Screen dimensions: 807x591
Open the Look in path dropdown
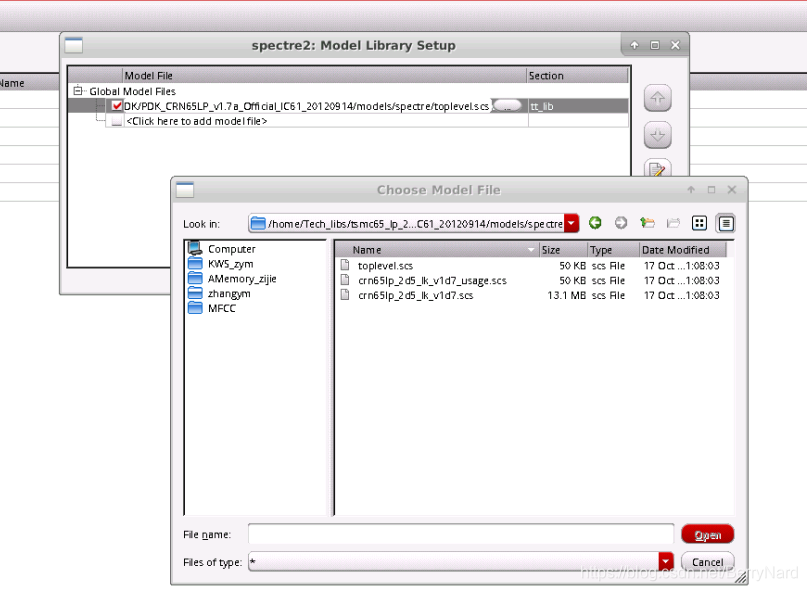[x=571, y=223]
